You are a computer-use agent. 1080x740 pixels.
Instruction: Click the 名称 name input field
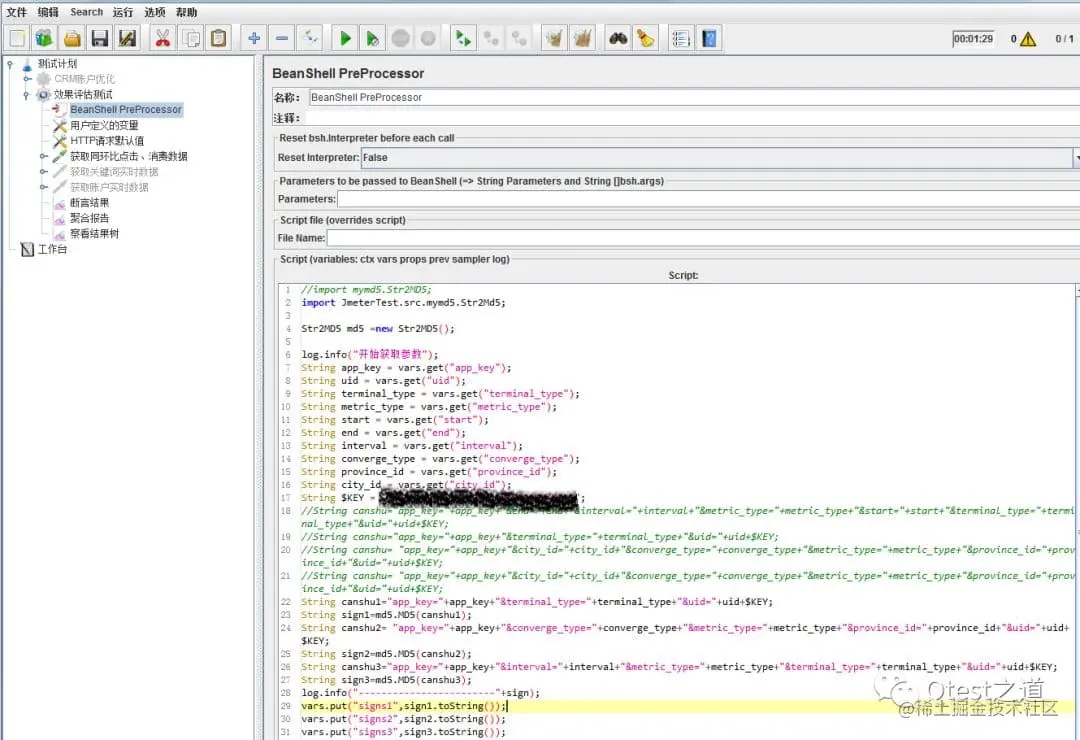694,97
